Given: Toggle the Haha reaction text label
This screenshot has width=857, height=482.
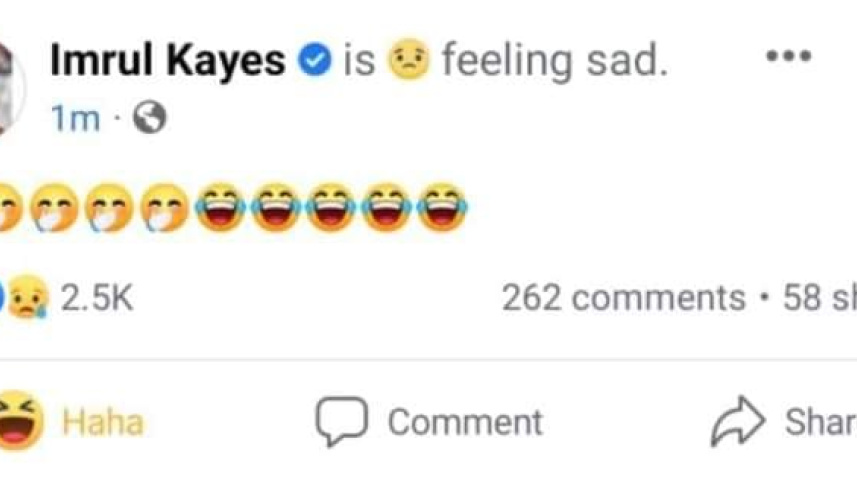Looking at the screenshot, I should tap(102, 422).
